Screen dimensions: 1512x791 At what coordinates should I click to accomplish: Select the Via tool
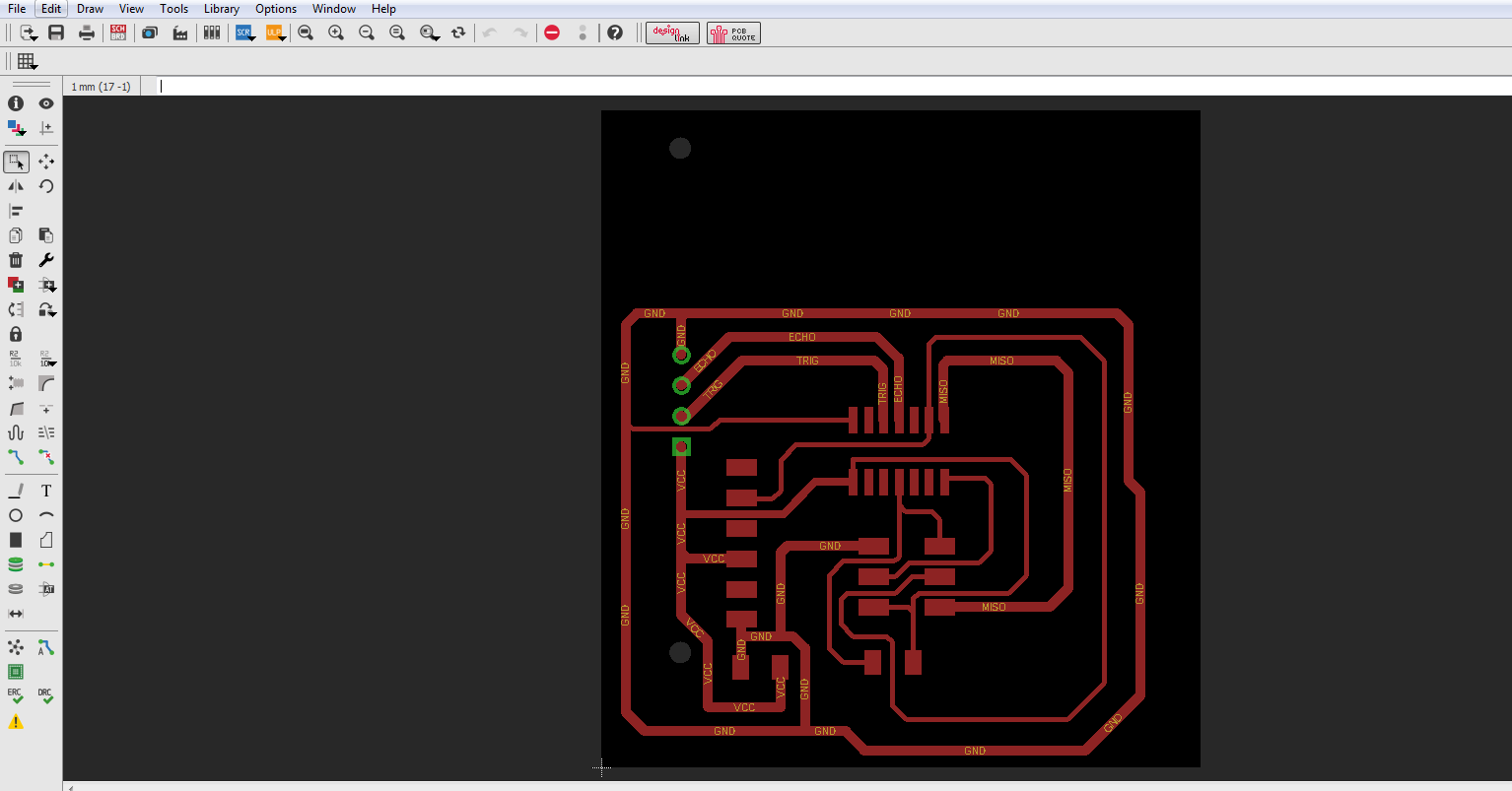click(x=16, y=564)
